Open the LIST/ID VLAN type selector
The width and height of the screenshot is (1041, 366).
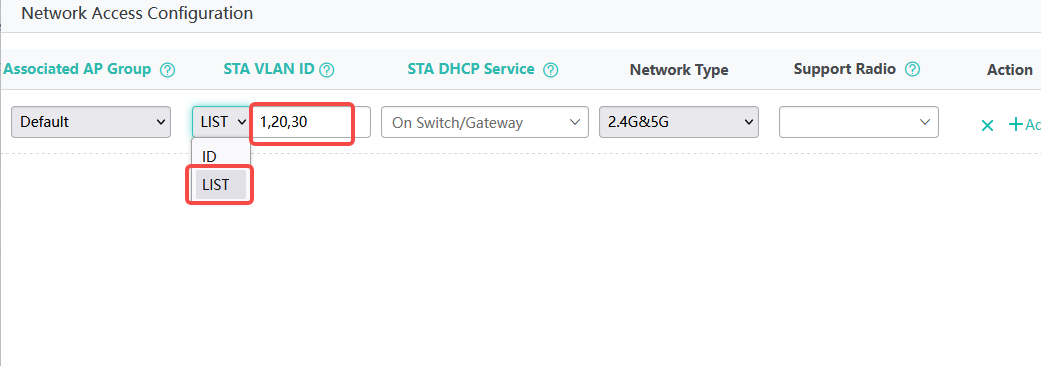point(221,122)
